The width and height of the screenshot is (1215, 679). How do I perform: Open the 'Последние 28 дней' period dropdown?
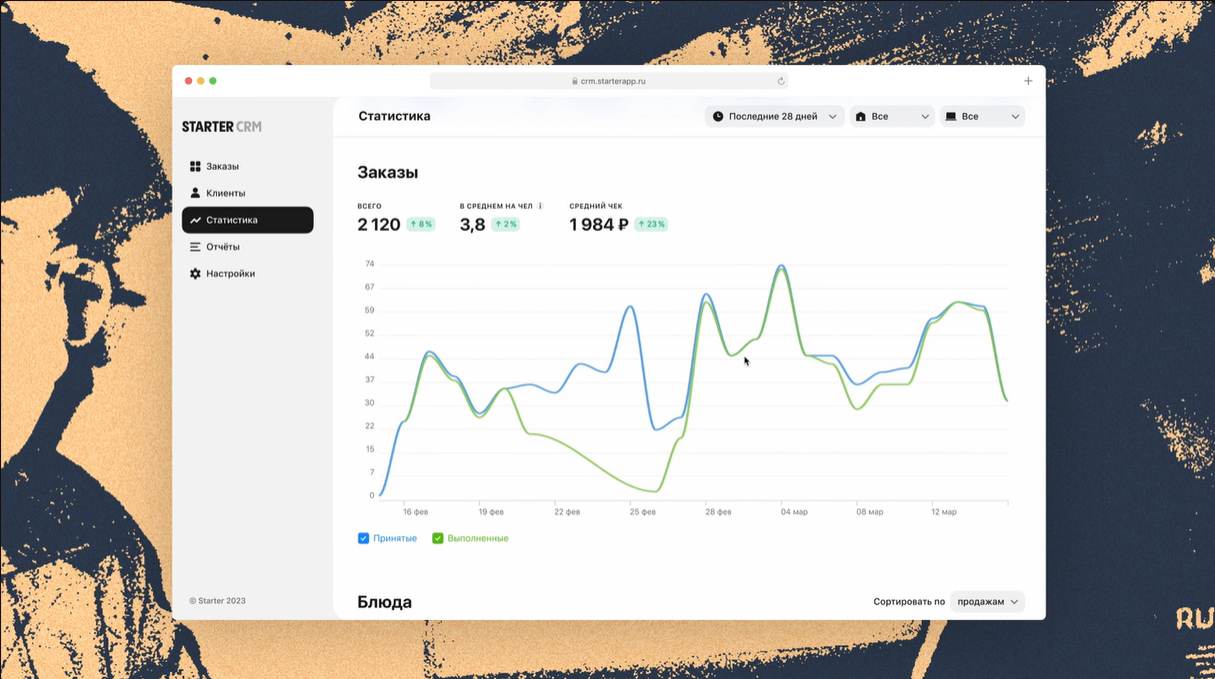click(x=774, y=117)
